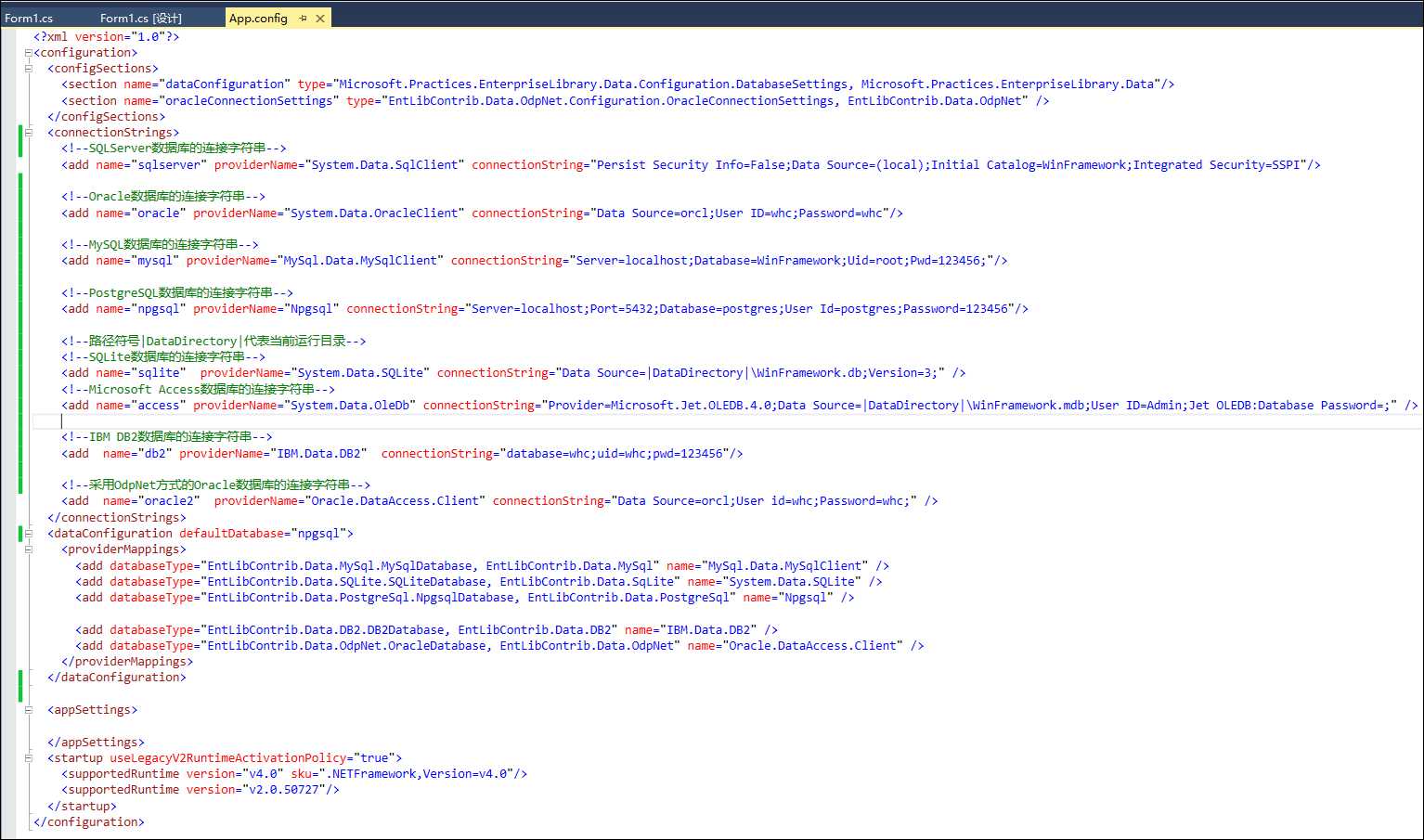
Task: Click the defaultDatabase="npgsql" attribute
Action: (263, 534)
